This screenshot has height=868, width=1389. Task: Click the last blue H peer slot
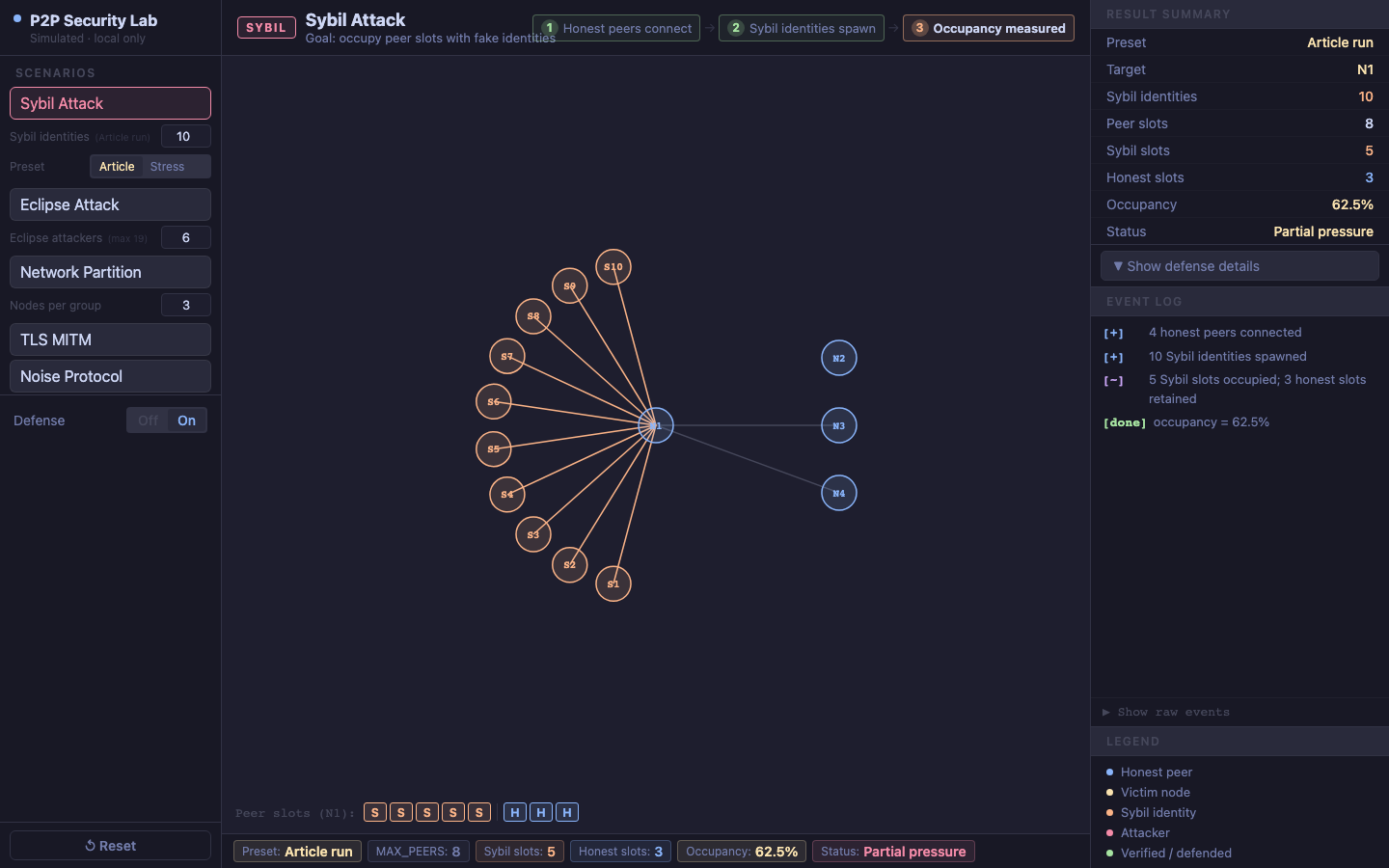coord(567,812)
